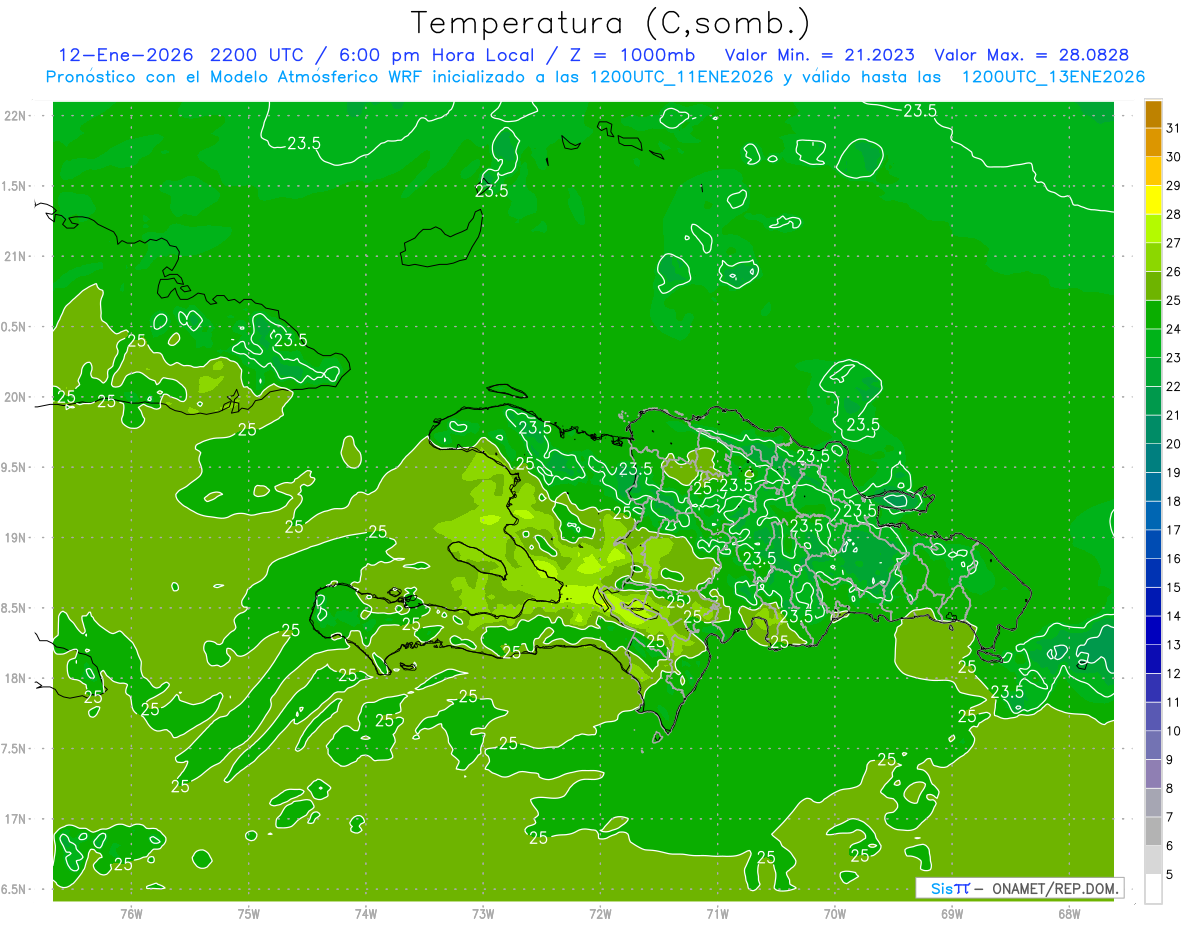Click 'Valor Max. = 28.0828' text
Image resolution: width=1200 pixels, height=927 pixels.
click(1032, 55)
